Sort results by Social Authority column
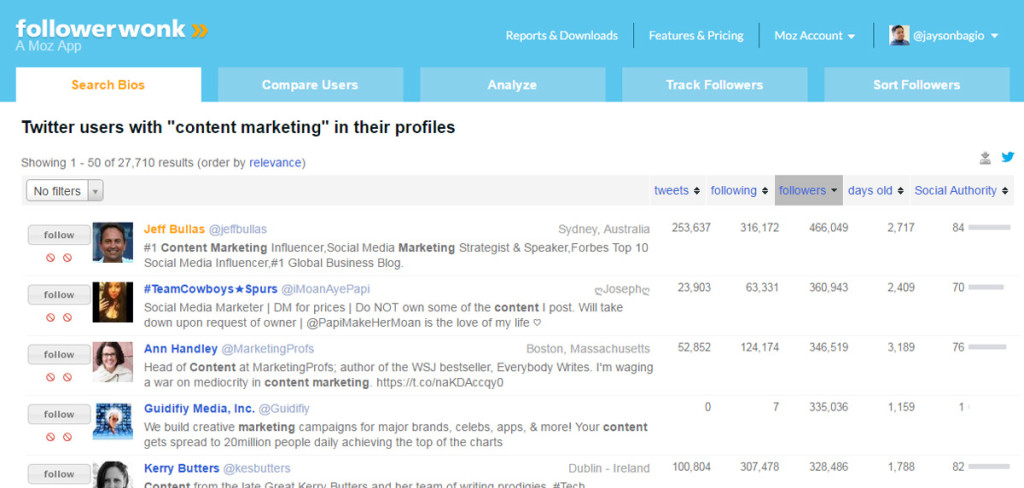The image size is (1024, 488). click(961, 191)
